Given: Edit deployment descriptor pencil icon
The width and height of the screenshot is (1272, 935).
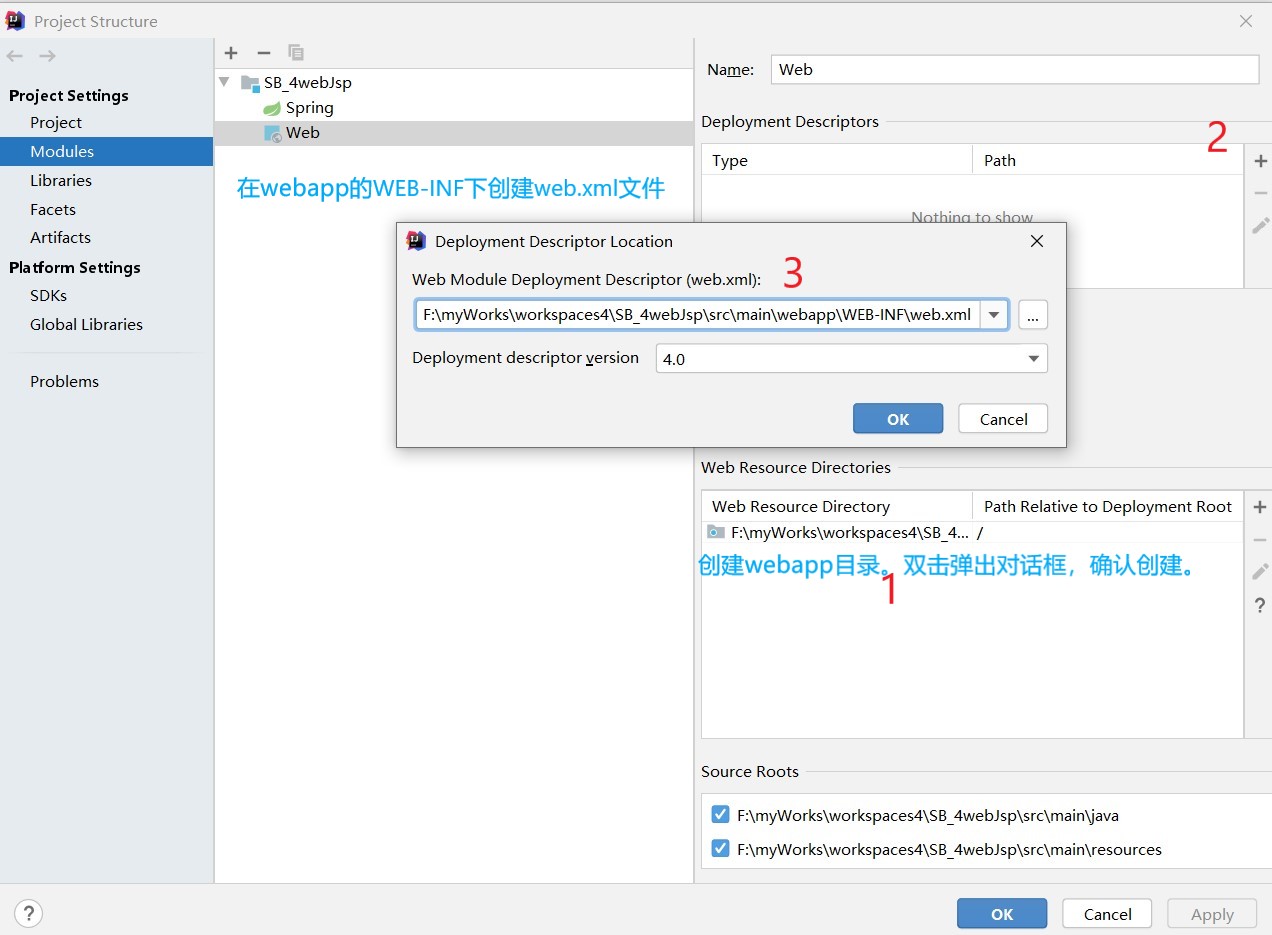Looking at the screenshot, I should [x=1260, y=226].
